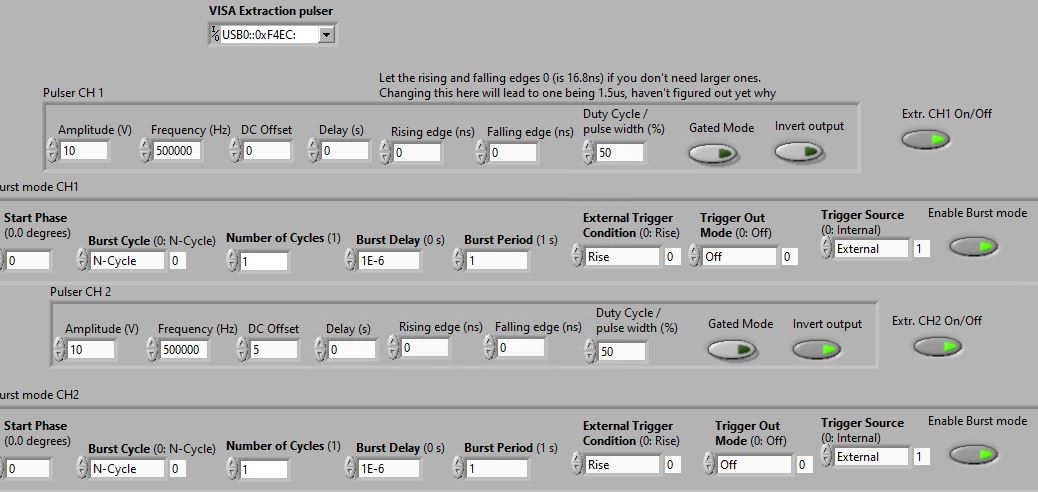
Task: Click the CH2 Burst Delay field showing 1E-6
Action: tap(389, 468)
